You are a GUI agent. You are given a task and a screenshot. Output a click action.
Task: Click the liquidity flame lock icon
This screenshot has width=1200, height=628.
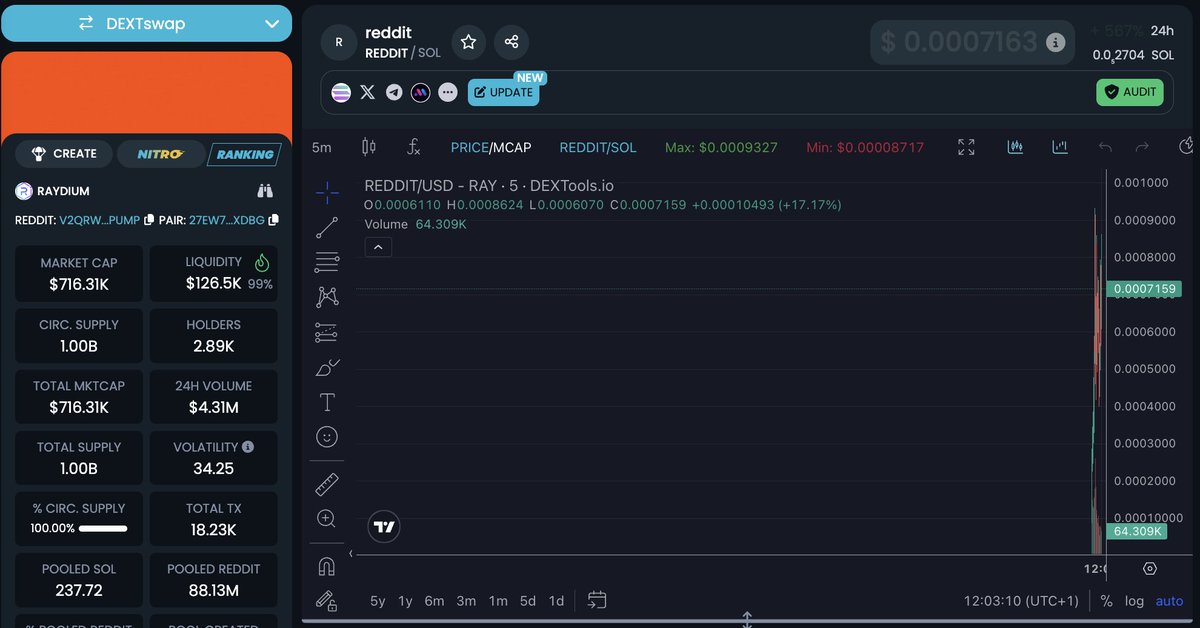pos(262,262)
